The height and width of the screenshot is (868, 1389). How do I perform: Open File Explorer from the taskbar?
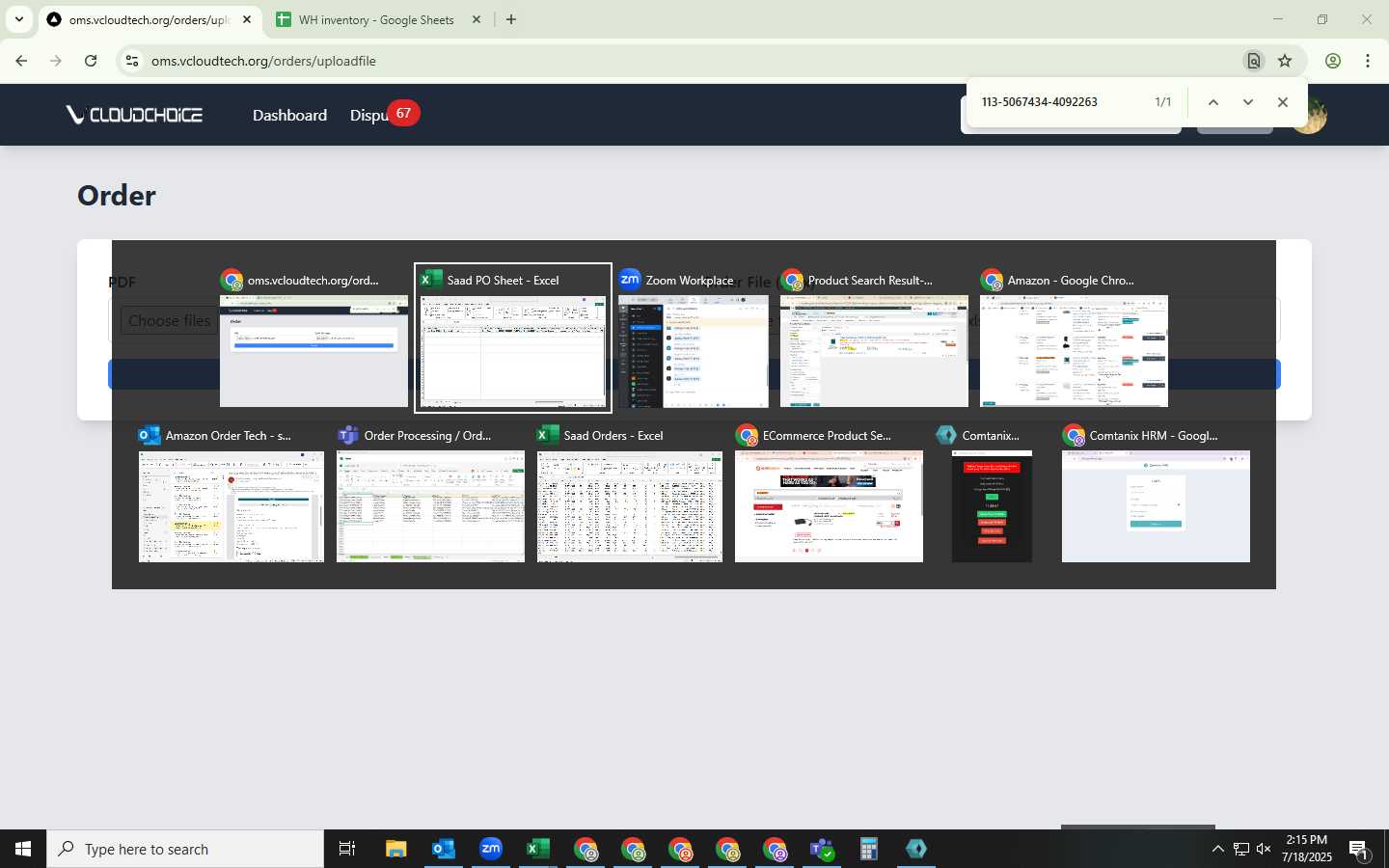(x=396, y=849)
